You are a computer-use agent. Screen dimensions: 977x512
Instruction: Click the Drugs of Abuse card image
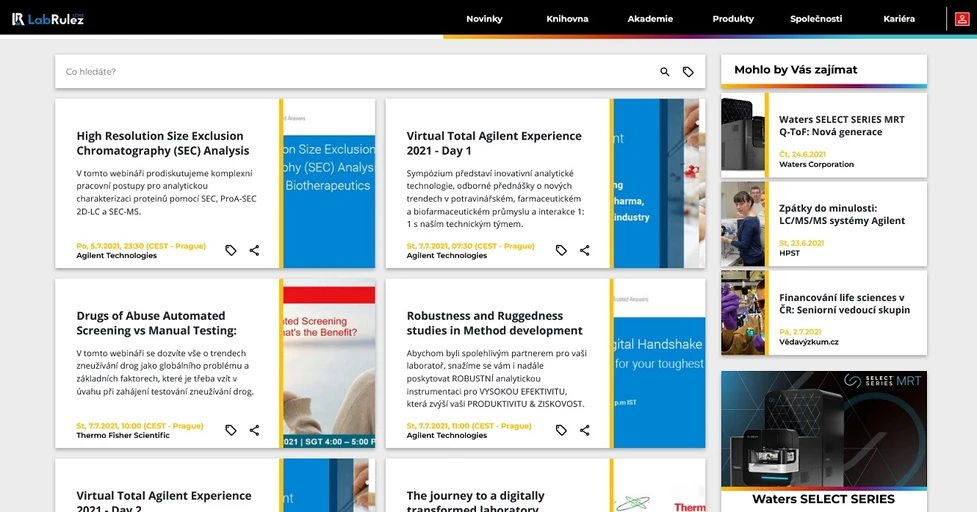click(329, 364)
